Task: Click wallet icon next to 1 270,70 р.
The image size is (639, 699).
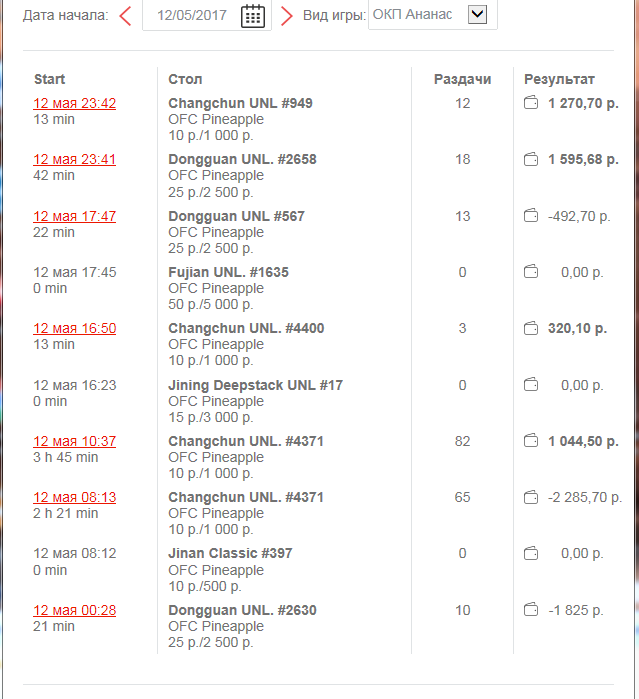Action: point(531,103)
